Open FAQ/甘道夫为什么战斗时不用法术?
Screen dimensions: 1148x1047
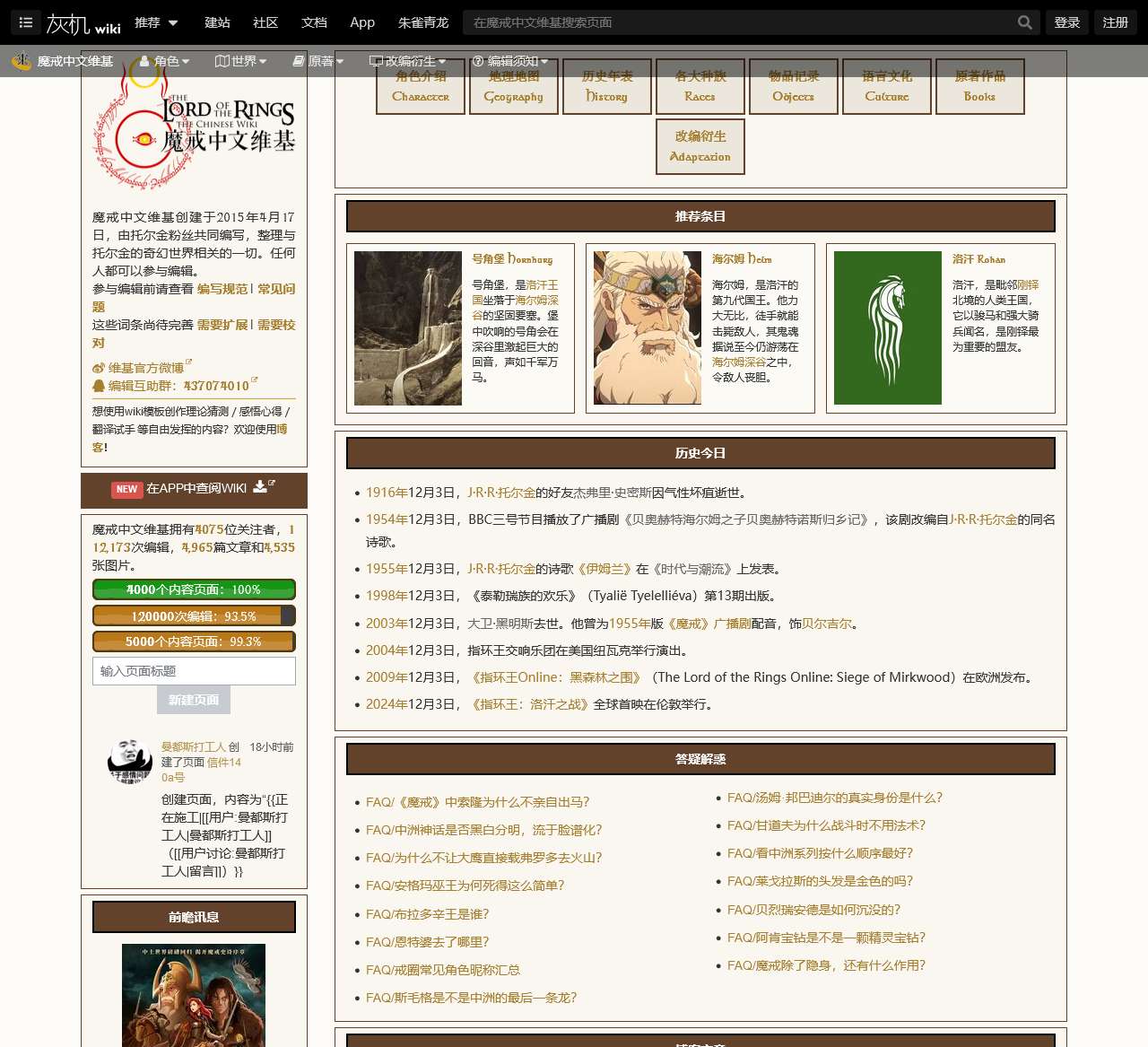tap(826, 825)
